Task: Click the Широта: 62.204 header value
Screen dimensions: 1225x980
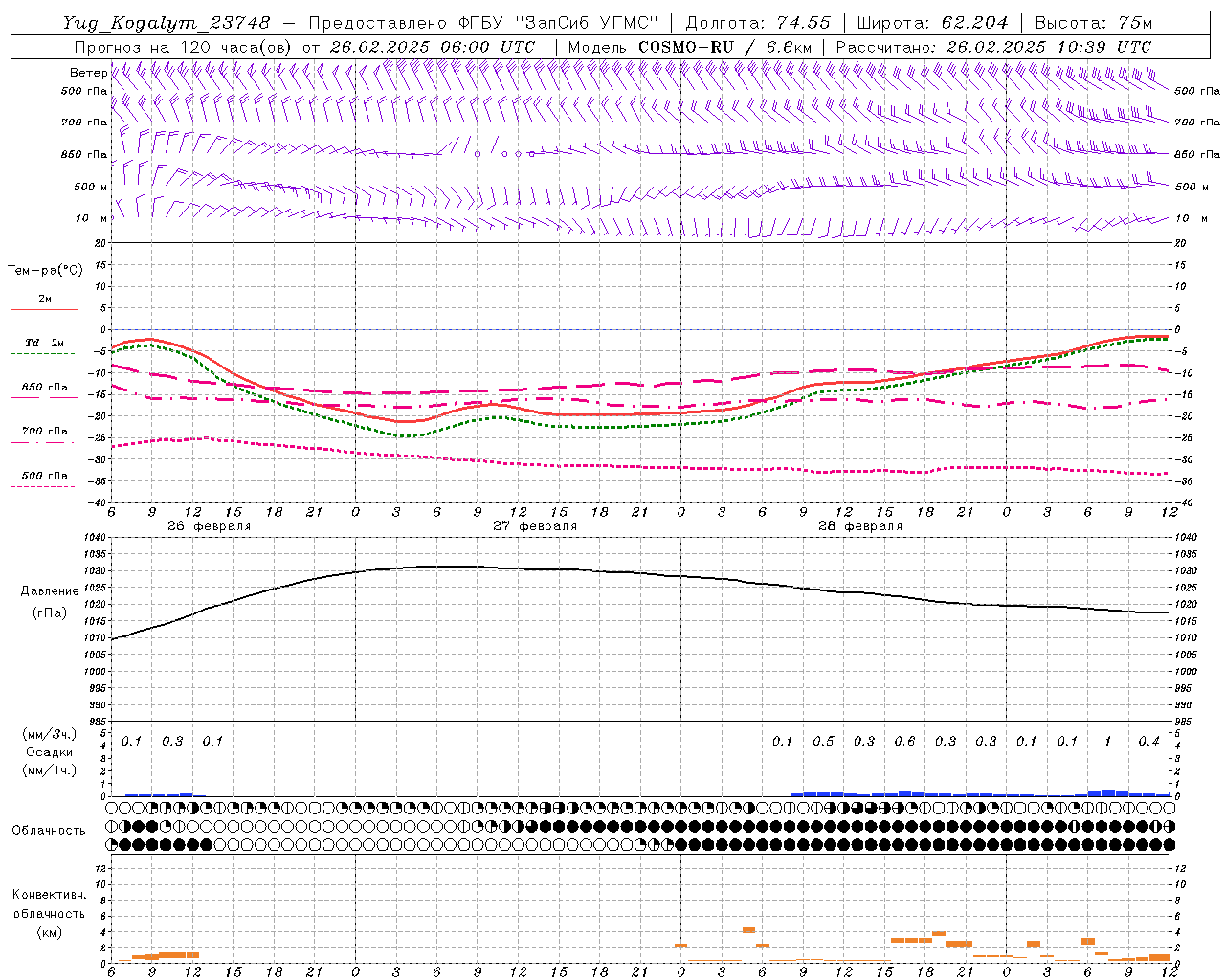Action: 933,23
